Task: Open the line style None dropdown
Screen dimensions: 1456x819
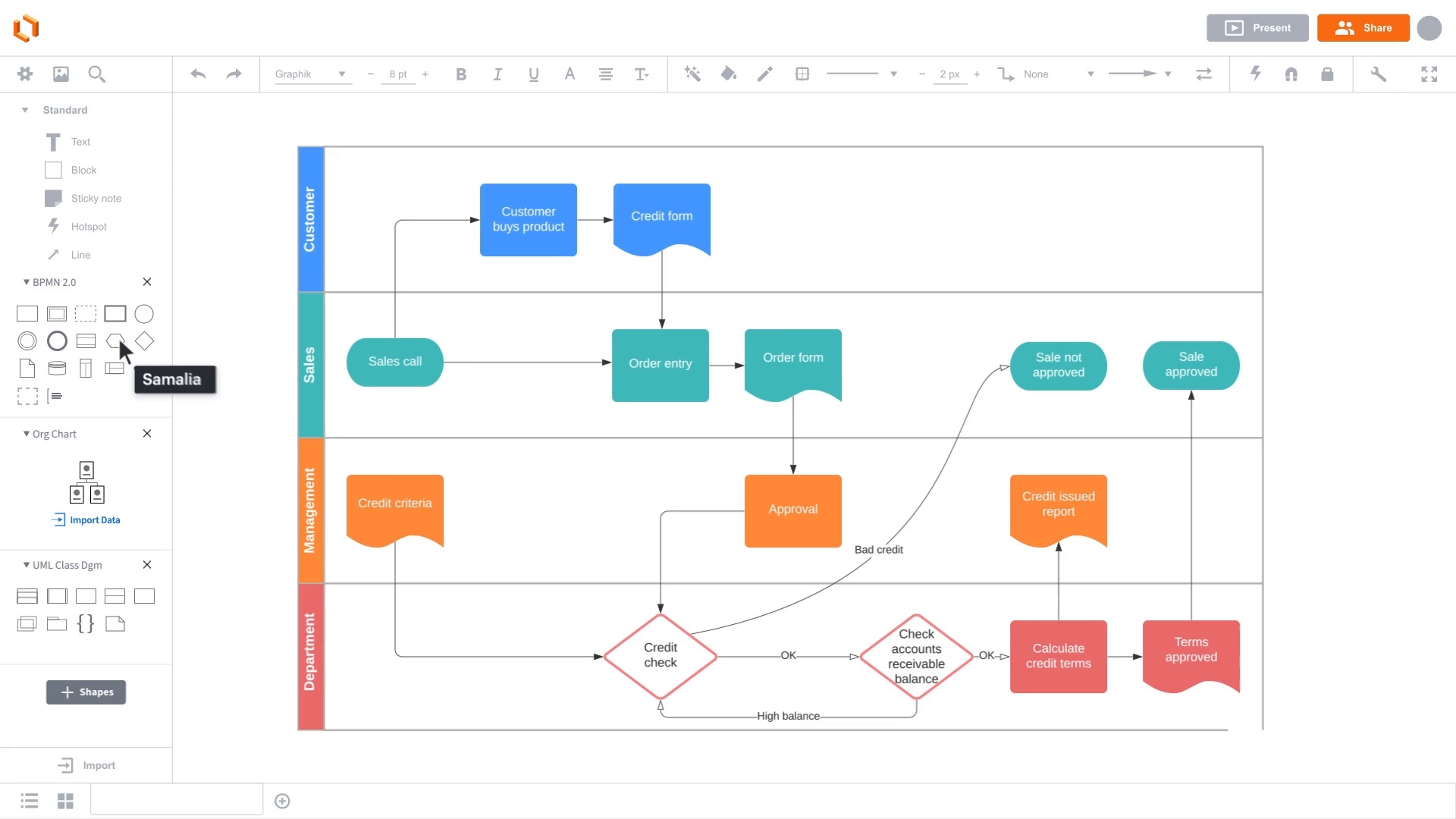Action: coord(1058,74)
